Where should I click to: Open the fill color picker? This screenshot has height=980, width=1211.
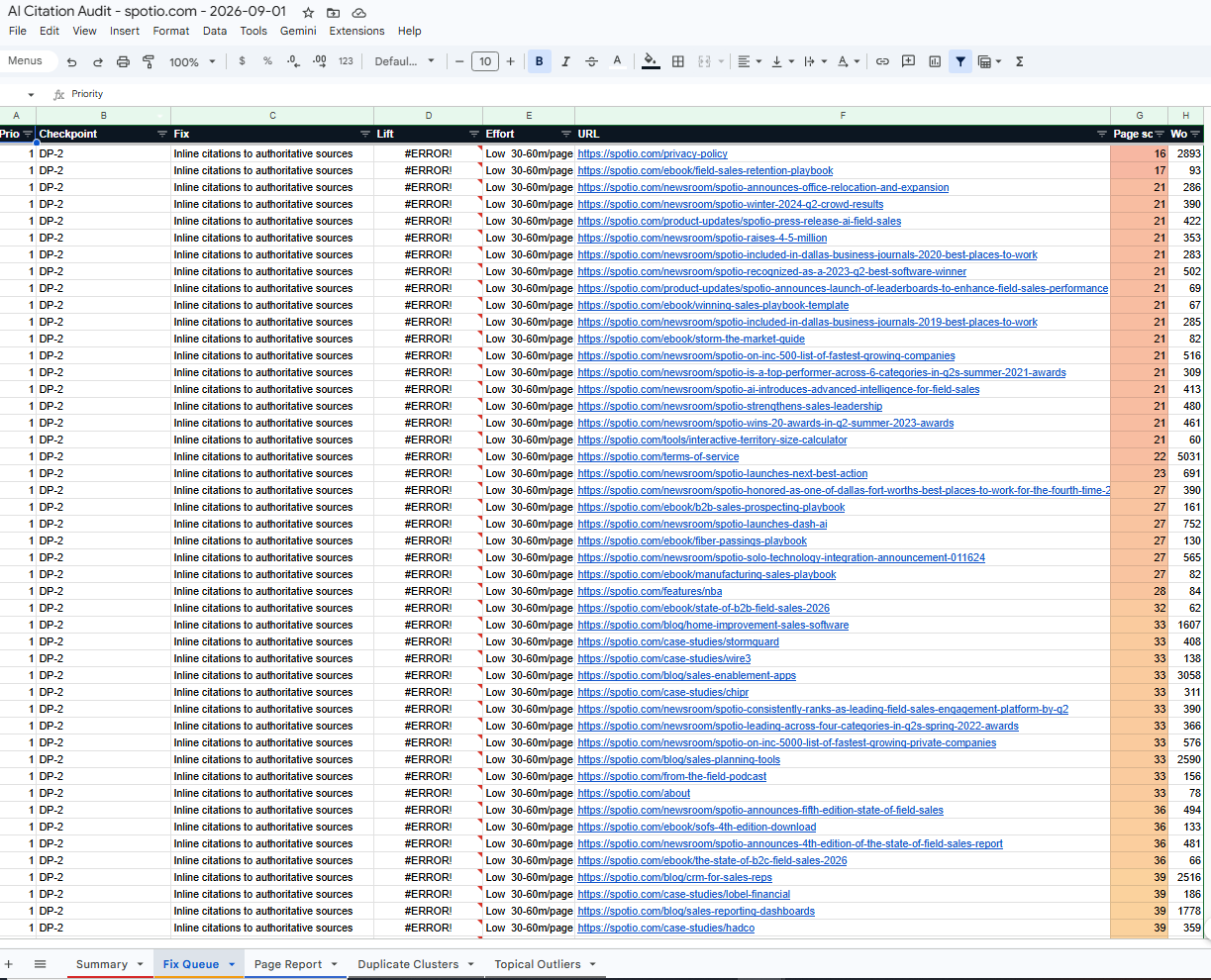[651, 61]
